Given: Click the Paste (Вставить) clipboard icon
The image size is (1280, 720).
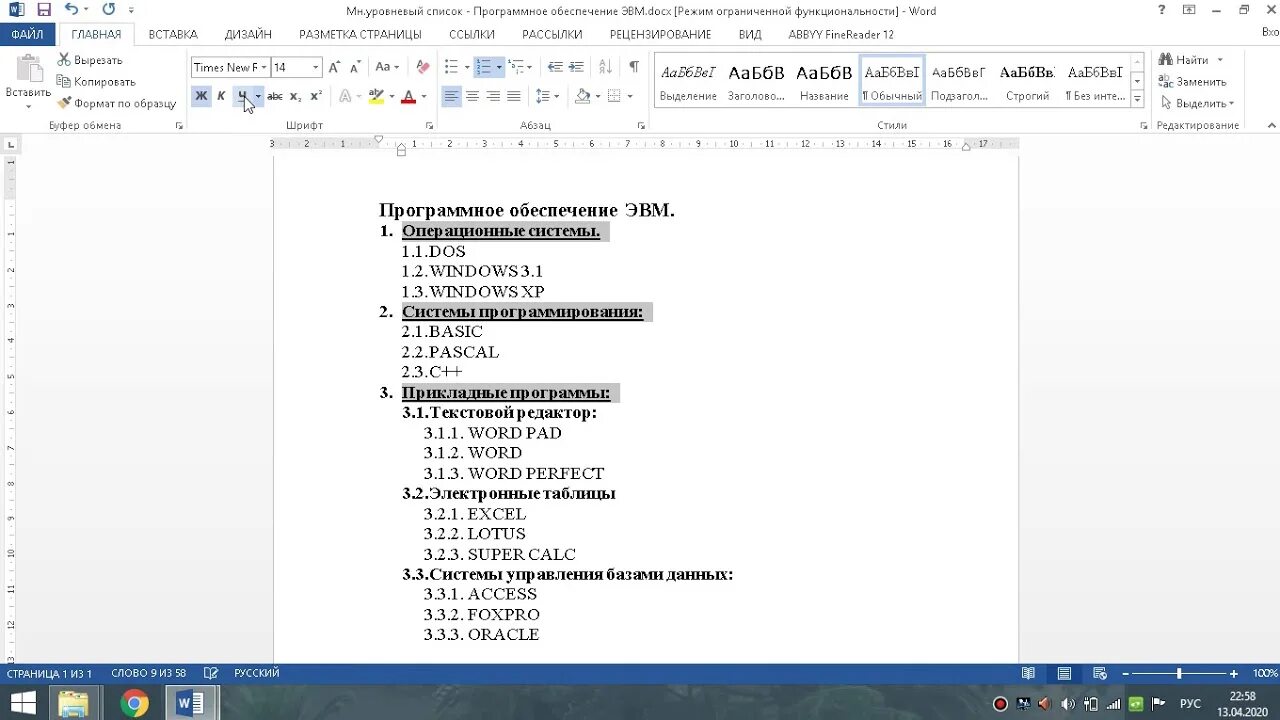Looking at the screenshot, I should click(x=28, y=70).
